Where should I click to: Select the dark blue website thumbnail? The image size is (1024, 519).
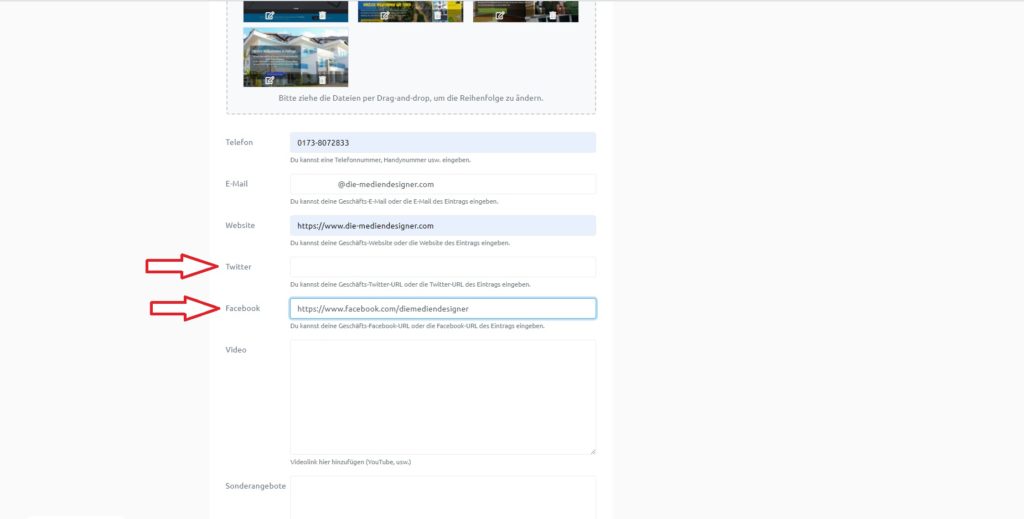point(295,8)
